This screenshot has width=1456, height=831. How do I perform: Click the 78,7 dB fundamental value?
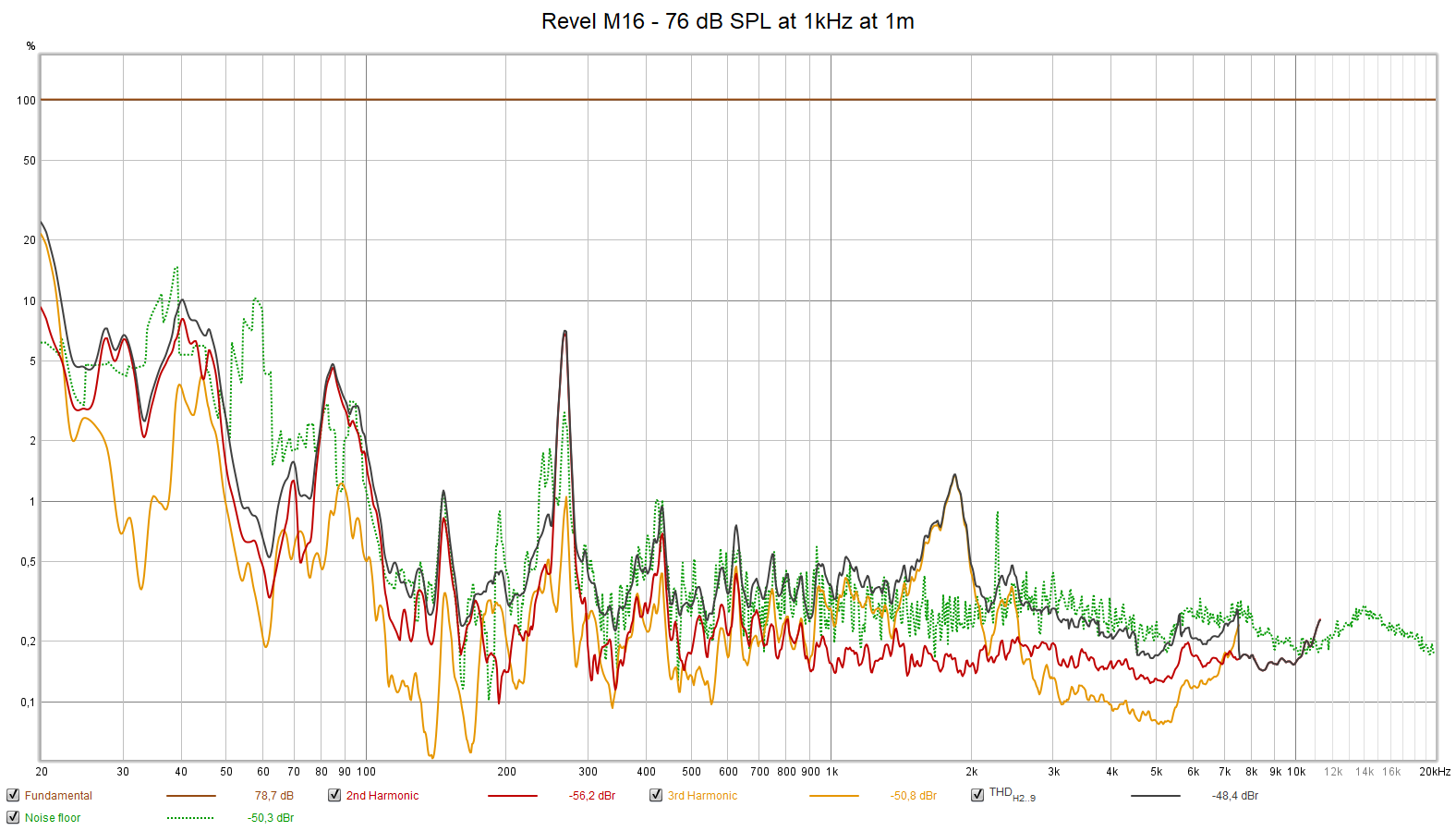point(274,796)
